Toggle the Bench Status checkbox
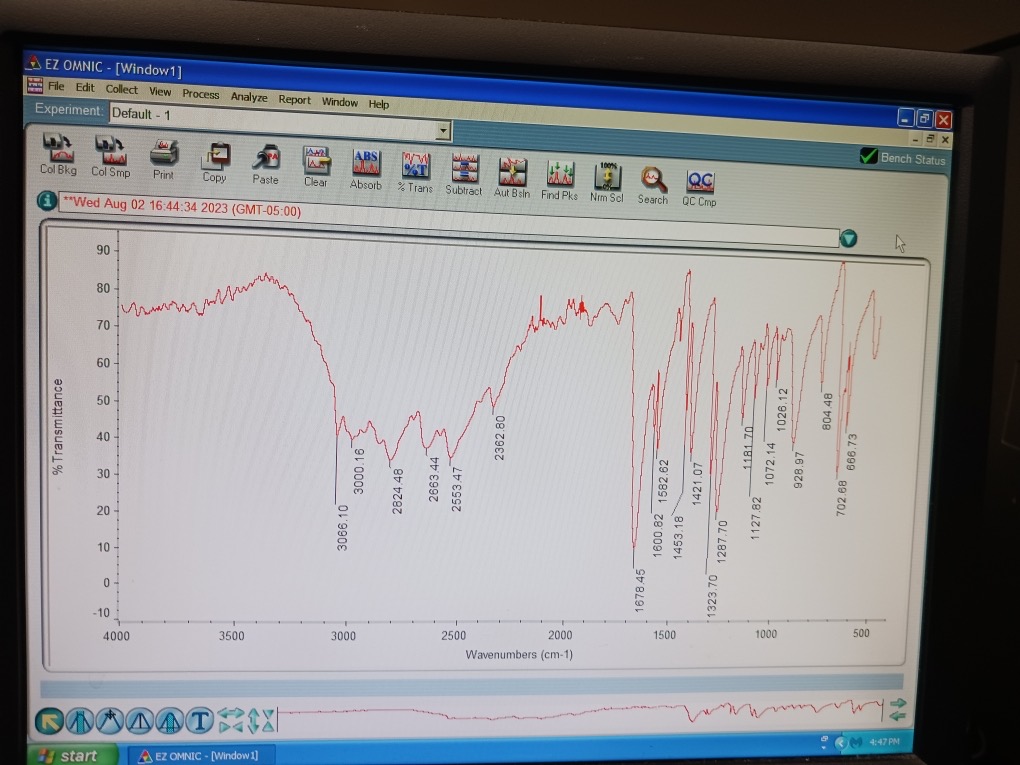 click(x=869, y=155)
